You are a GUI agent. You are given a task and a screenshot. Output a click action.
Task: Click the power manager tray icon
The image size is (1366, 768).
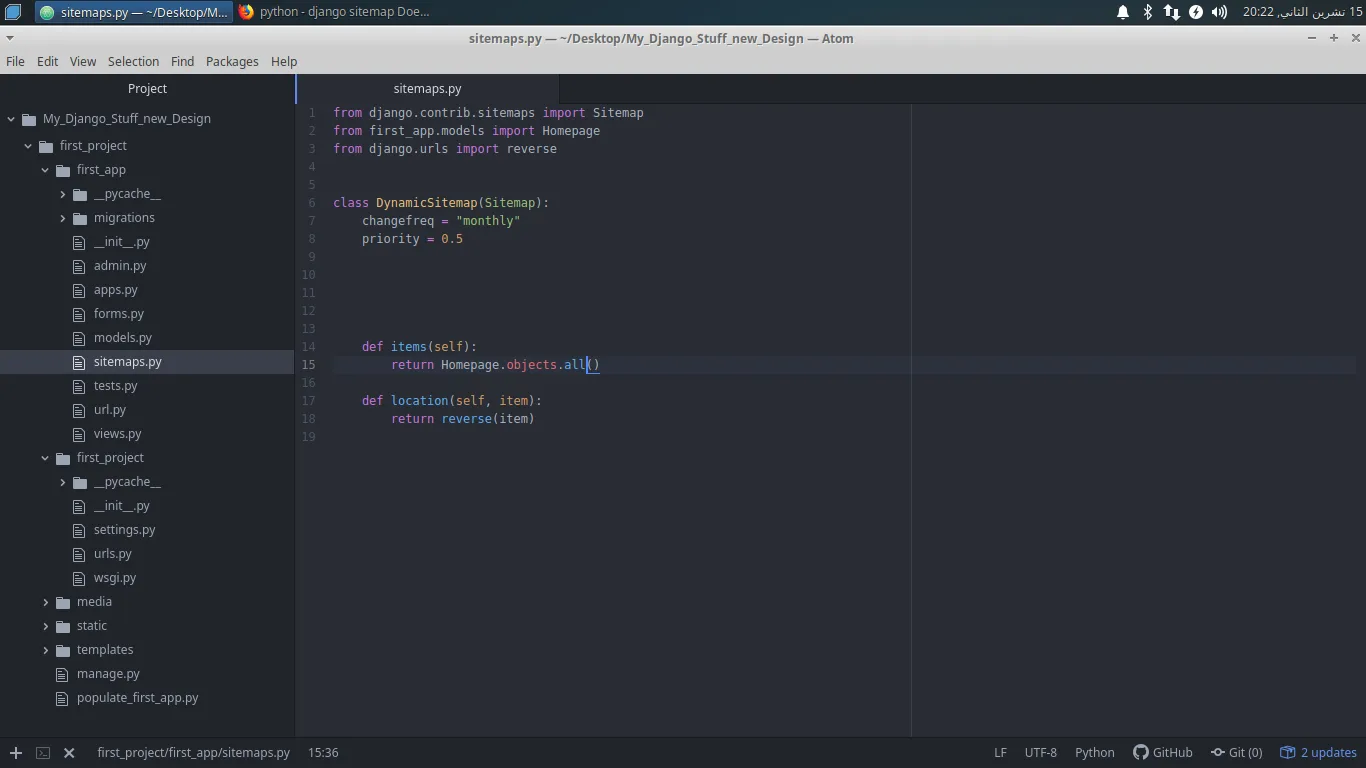(1196, 12)
